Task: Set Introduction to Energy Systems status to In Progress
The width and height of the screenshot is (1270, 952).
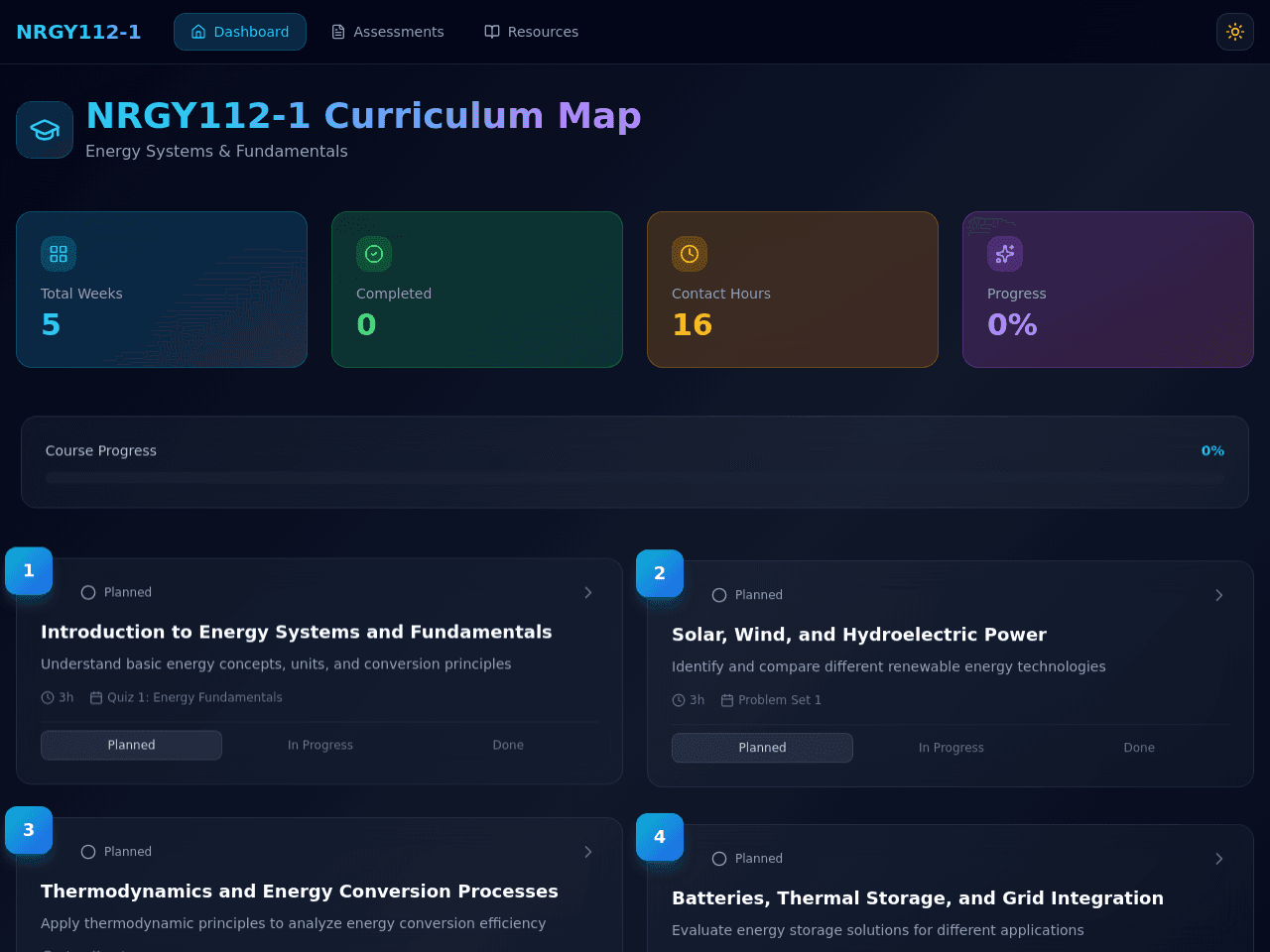Action: tap(320, 745)
